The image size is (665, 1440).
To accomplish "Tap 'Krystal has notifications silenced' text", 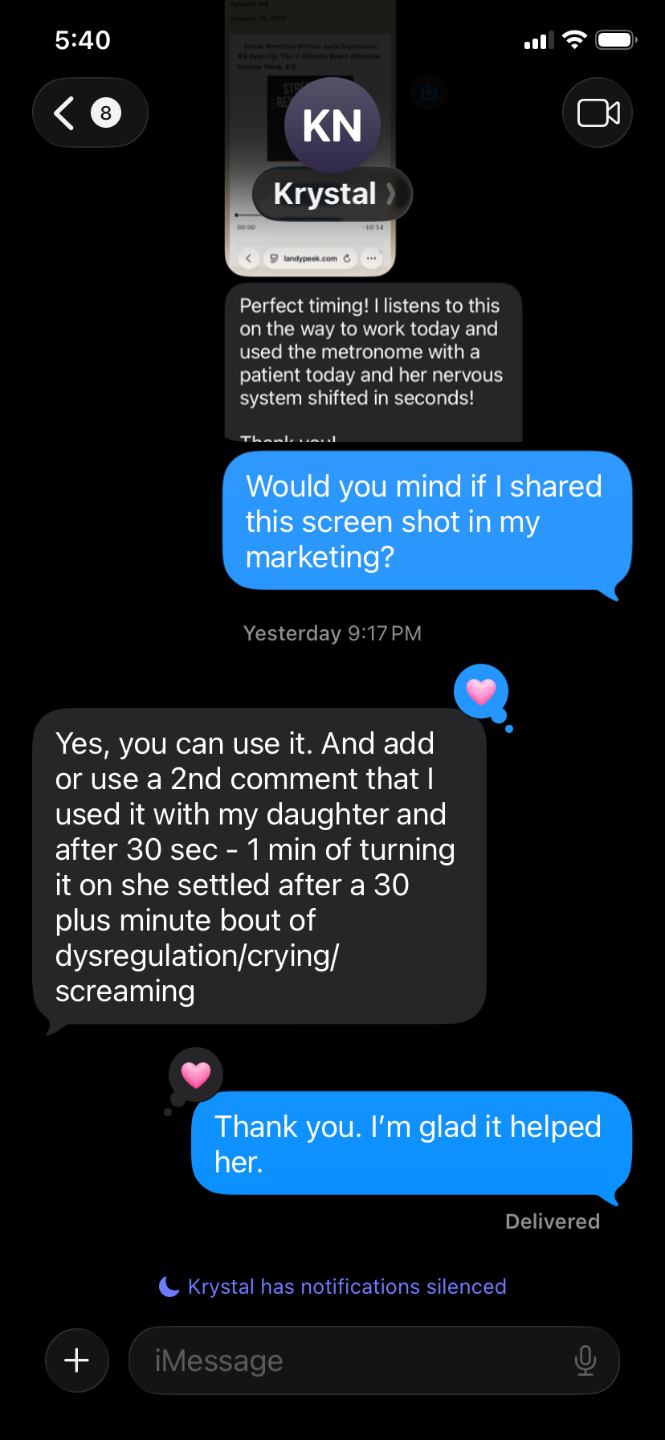I will pyautogui.click(x=347, y=1286).
